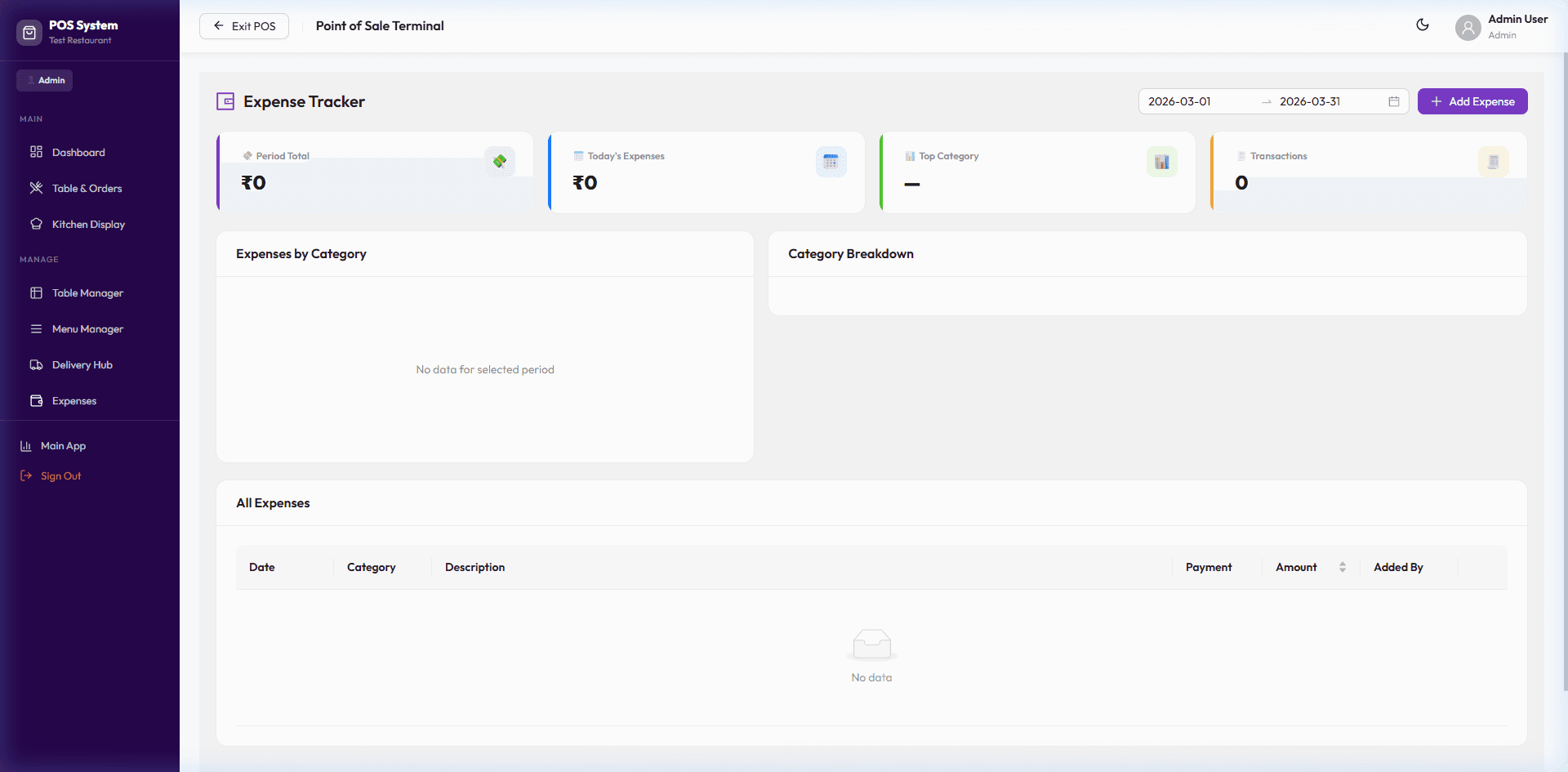Toggle dark mode with the moon icon

point(1422,25)
